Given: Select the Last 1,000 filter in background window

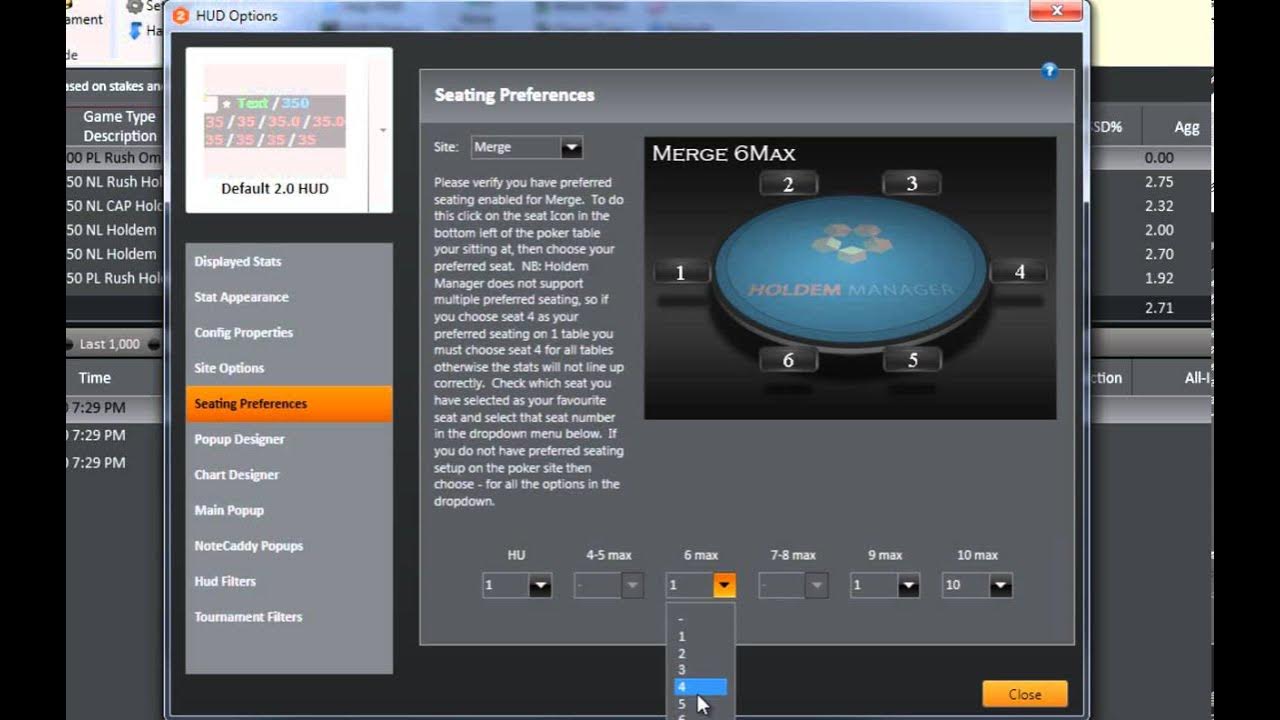Looking at the screenshot, I should pyautogui.click(x=109, y=344).
